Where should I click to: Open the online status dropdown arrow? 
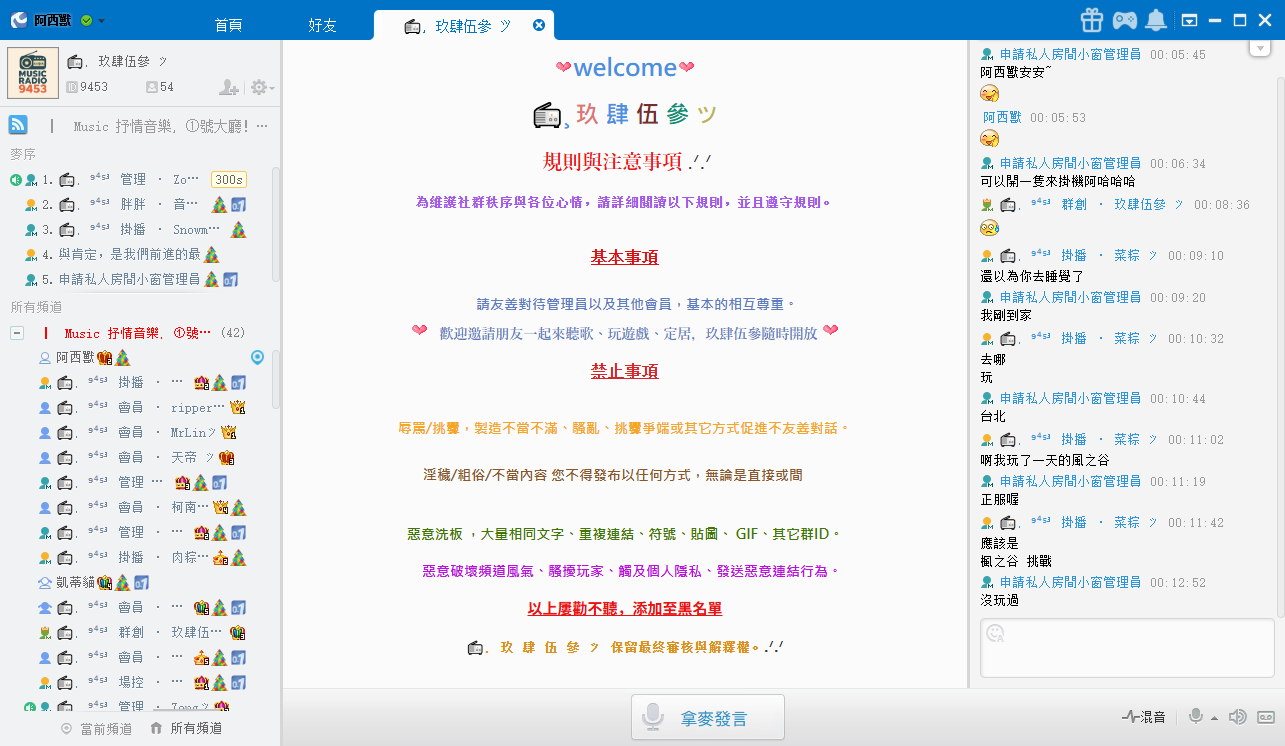click(x=101, y=21)
